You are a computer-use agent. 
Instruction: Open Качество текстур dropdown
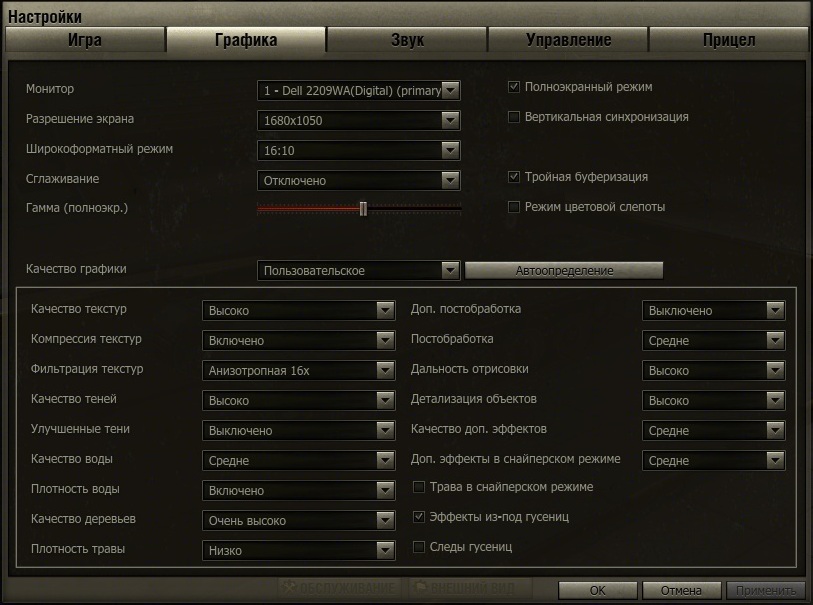tap(299, 311)
